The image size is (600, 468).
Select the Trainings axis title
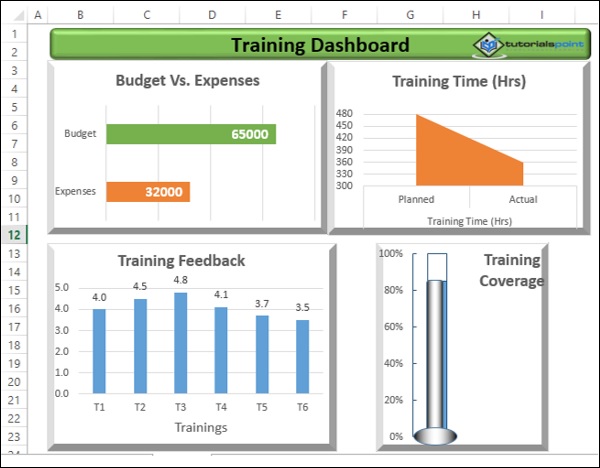click(x=200, y=427)
